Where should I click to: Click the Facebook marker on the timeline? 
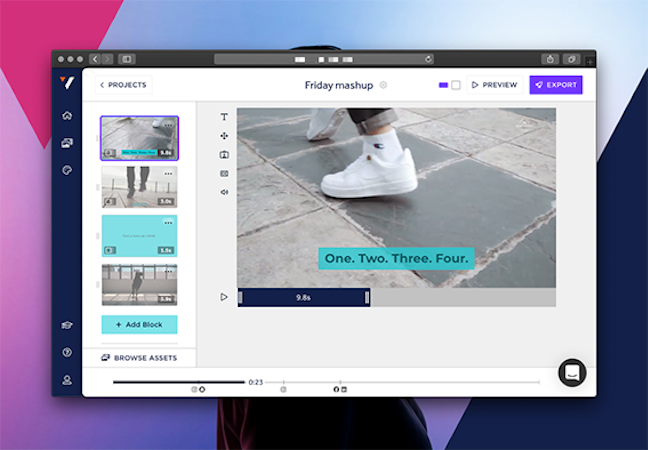click(x=336, y=389)
